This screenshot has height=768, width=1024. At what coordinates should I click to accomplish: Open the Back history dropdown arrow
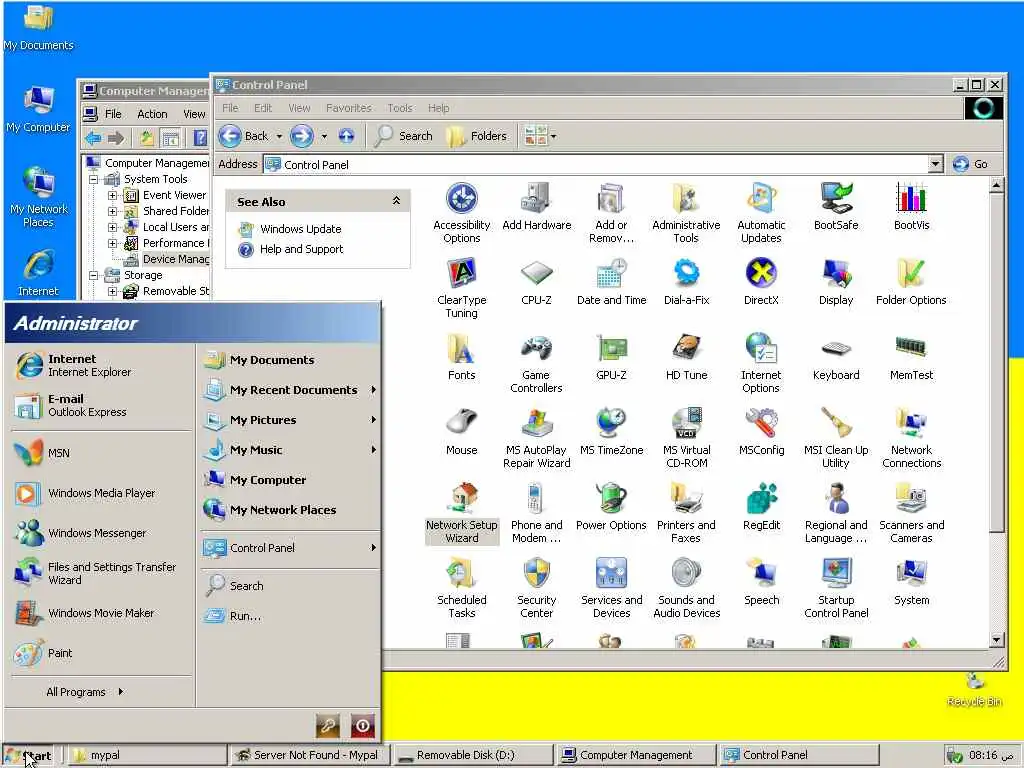pos(279,136)
